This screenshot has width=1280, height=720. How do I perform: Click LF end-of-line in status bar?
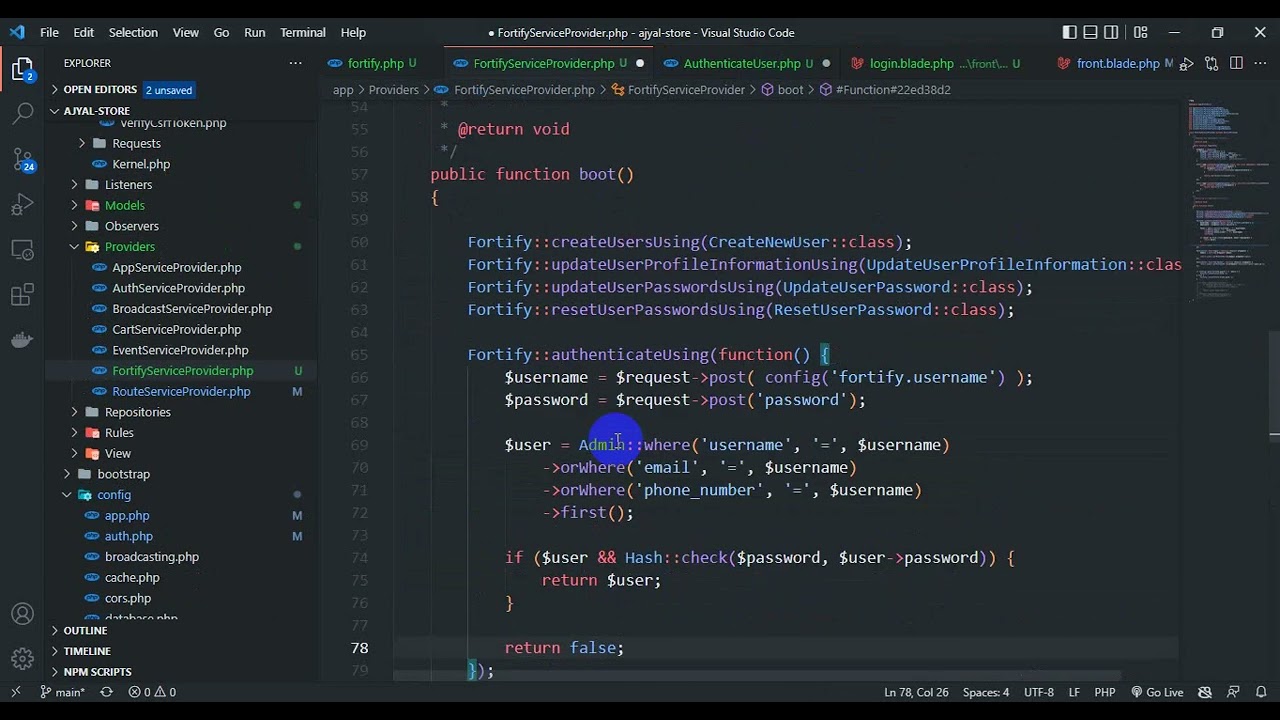pyautogui.click(x=1074, y=692)
